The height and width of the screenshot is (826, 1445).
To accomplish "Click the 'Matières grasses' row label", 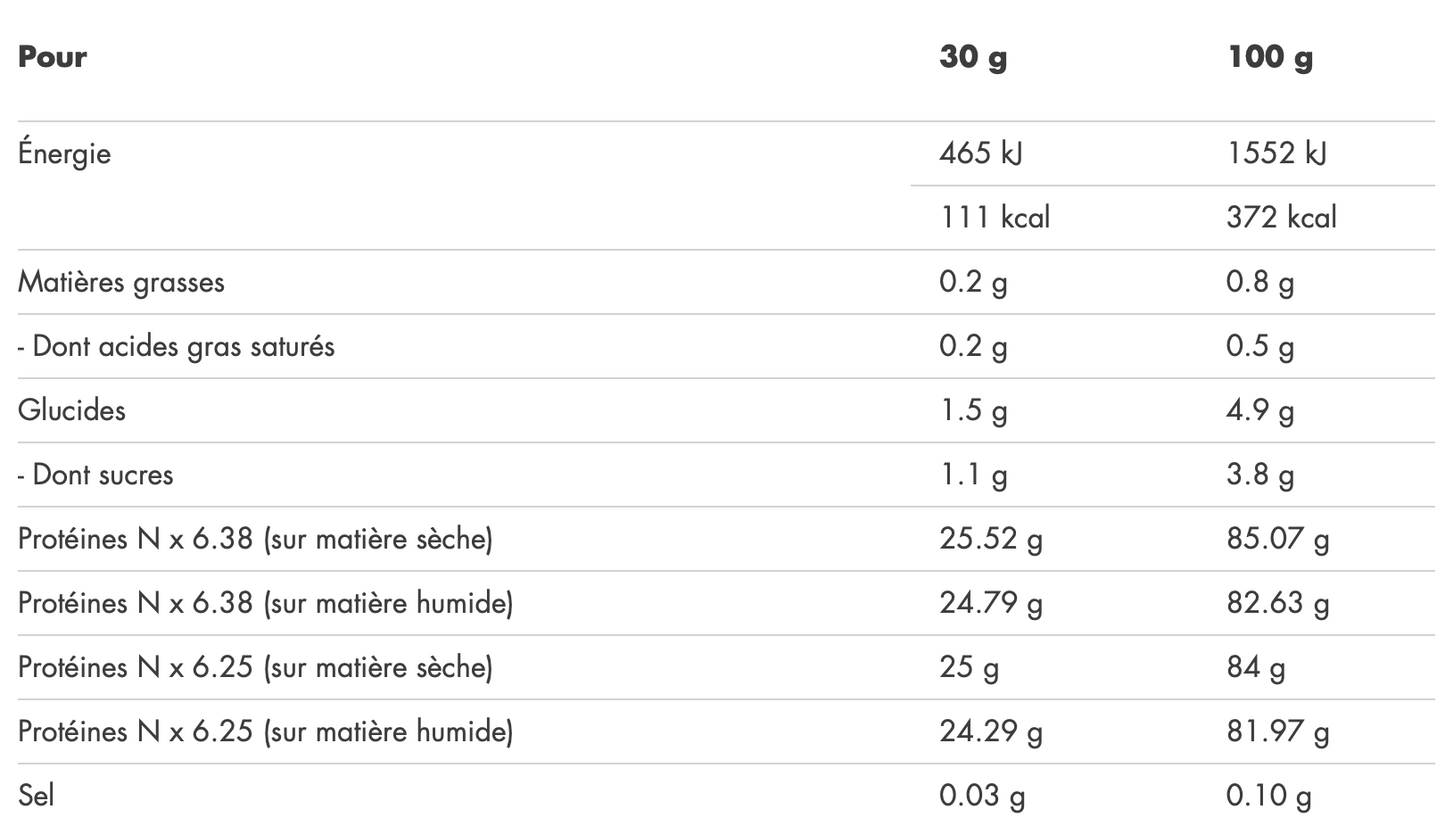I will pos(121,282).
